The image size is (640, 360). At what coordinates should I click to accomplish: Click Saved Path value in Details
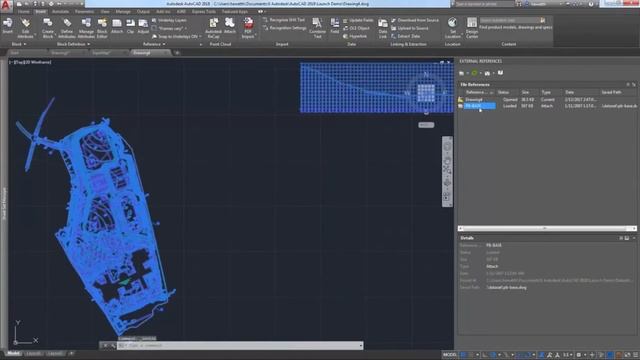click(x=506, y=288)
